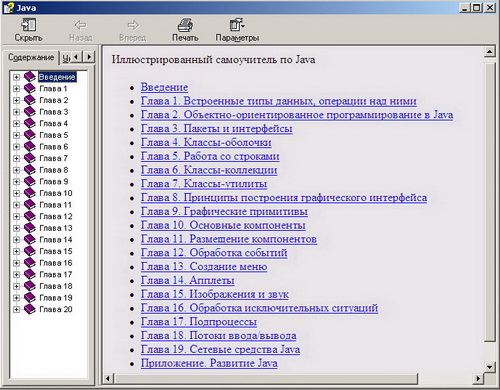Click the book icon next to Глава 5

click(30, 135)
